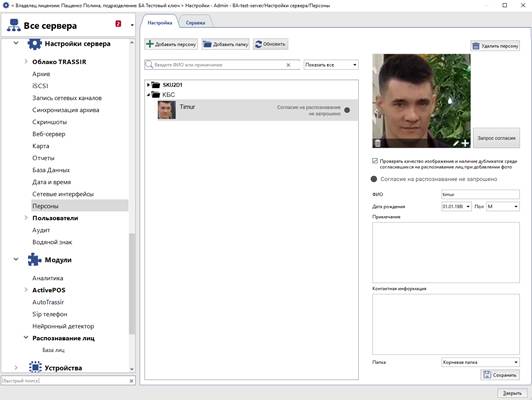This screenshot has height=400, width=532.
Task: Click the Настройки сервера gear icon
Action: point(35,44)
